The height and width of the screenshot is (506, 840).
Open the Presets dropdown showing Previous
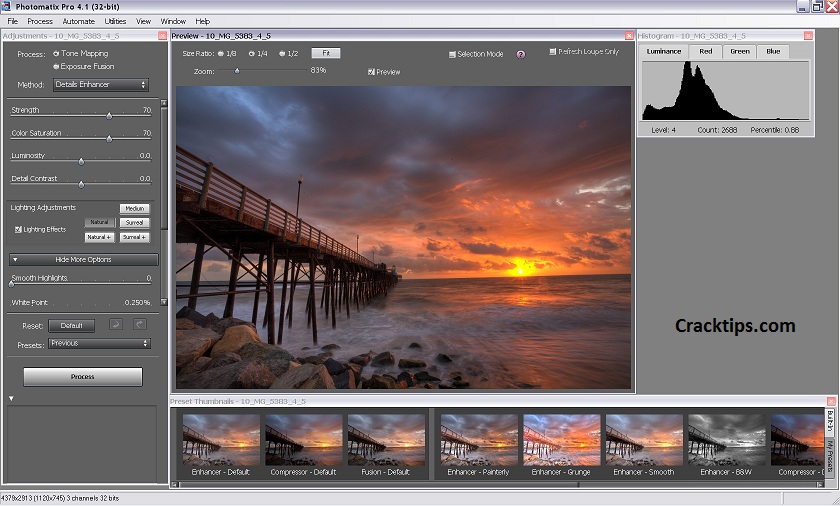coord(99,343)
